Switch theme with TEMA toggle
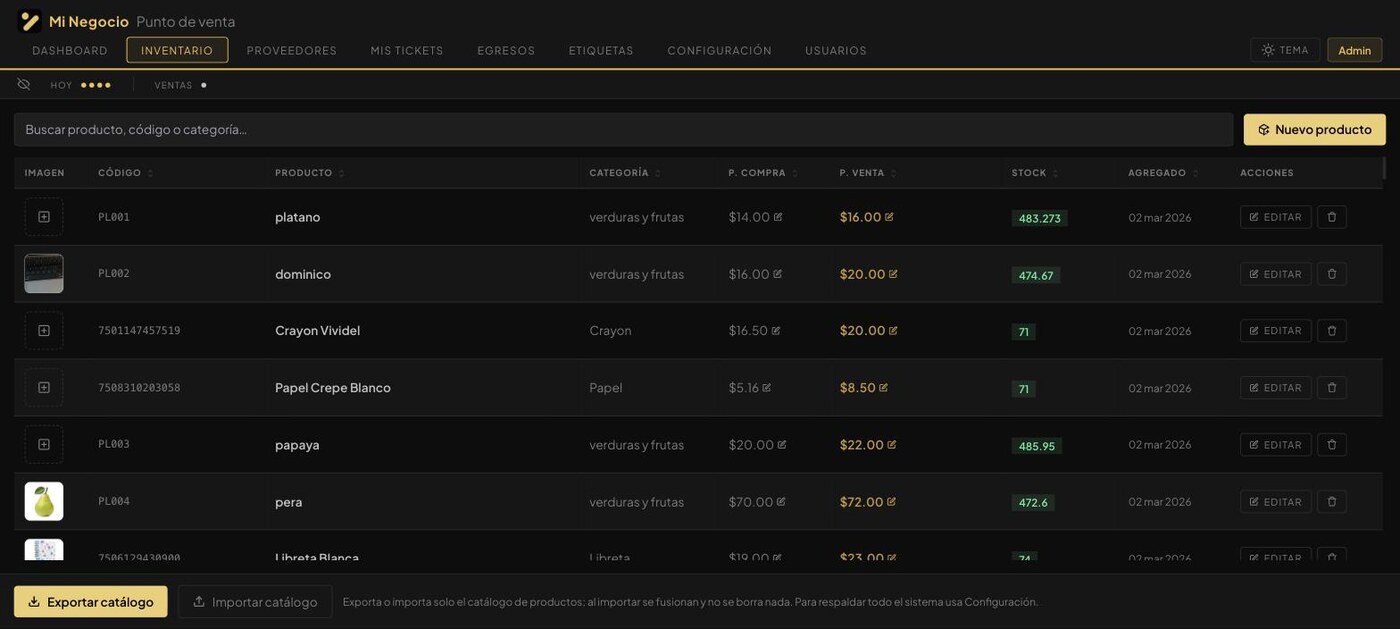The height and width of the screenshot is (629, 1400). pos(1285,50)
